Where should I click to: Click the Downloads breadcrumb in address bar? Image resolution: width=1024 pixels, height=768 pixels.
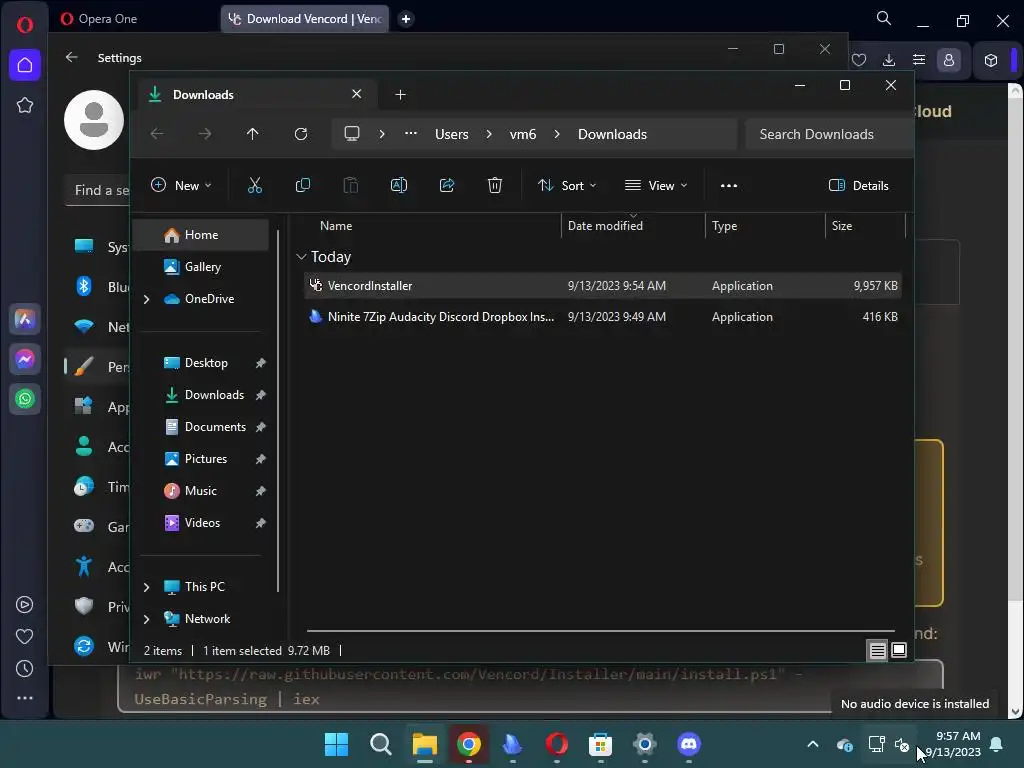pos(613,135)
